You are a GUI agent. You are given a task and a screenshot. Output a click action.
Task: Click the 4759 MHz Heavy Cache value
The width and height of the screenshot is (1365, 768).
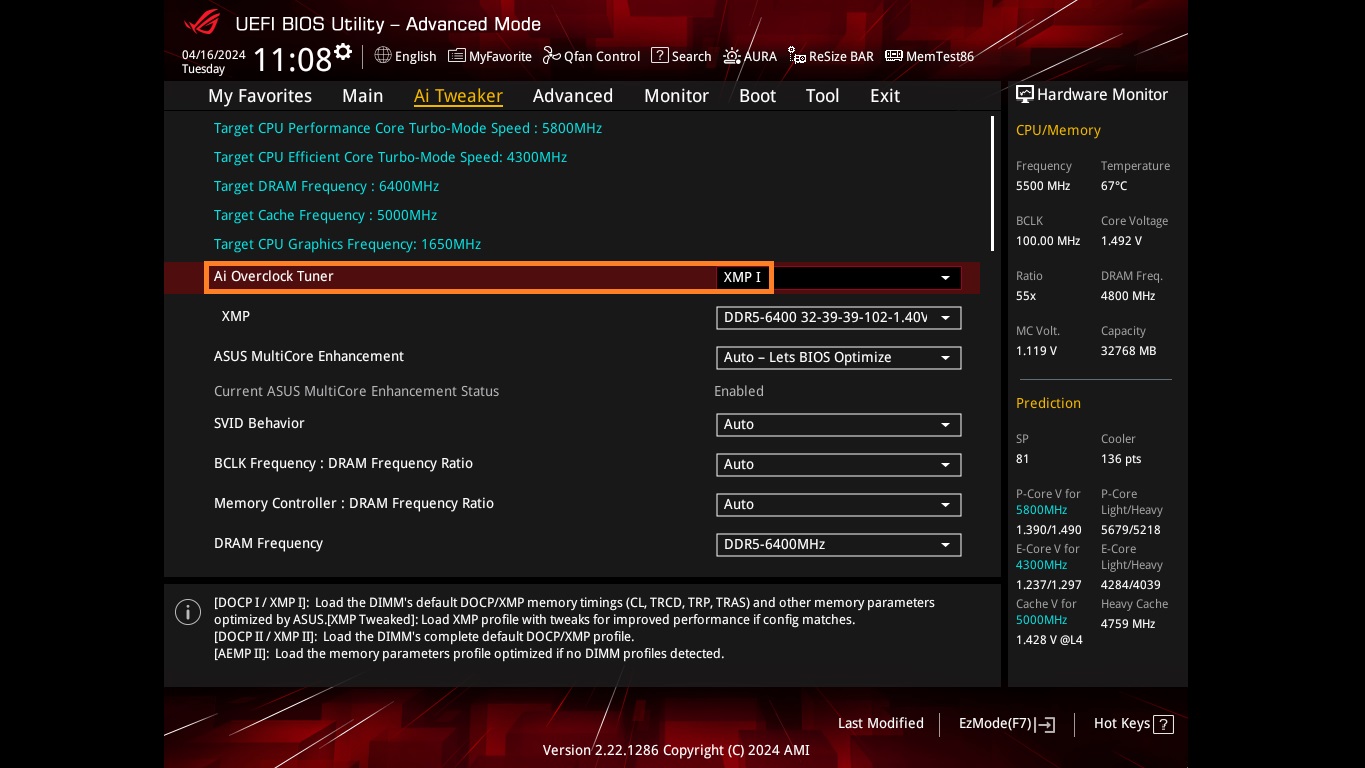tap(1128, 624)
